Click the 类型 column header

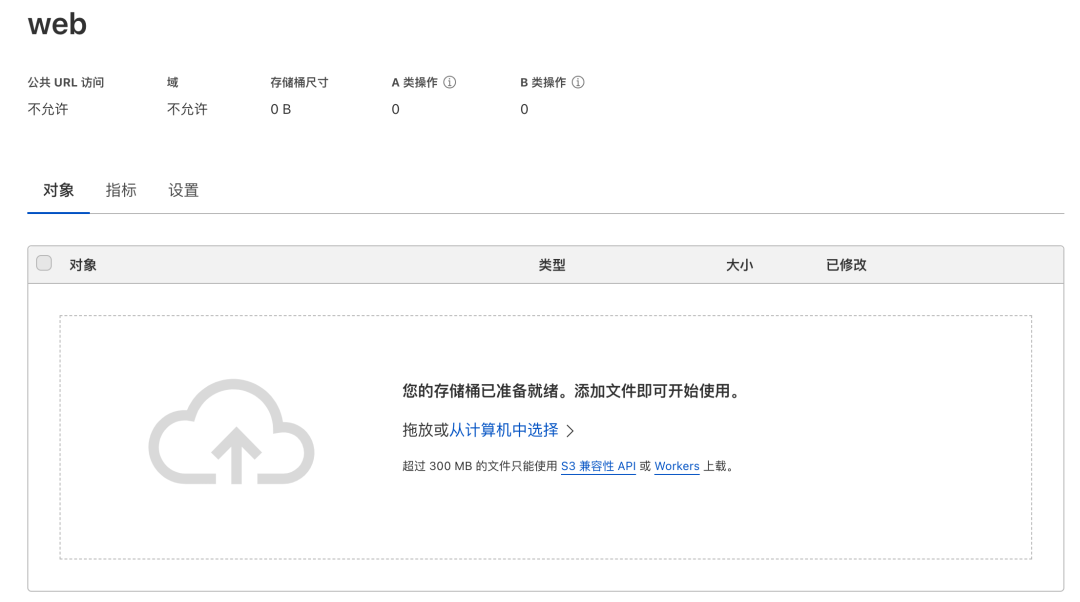[x=552, y=265]
